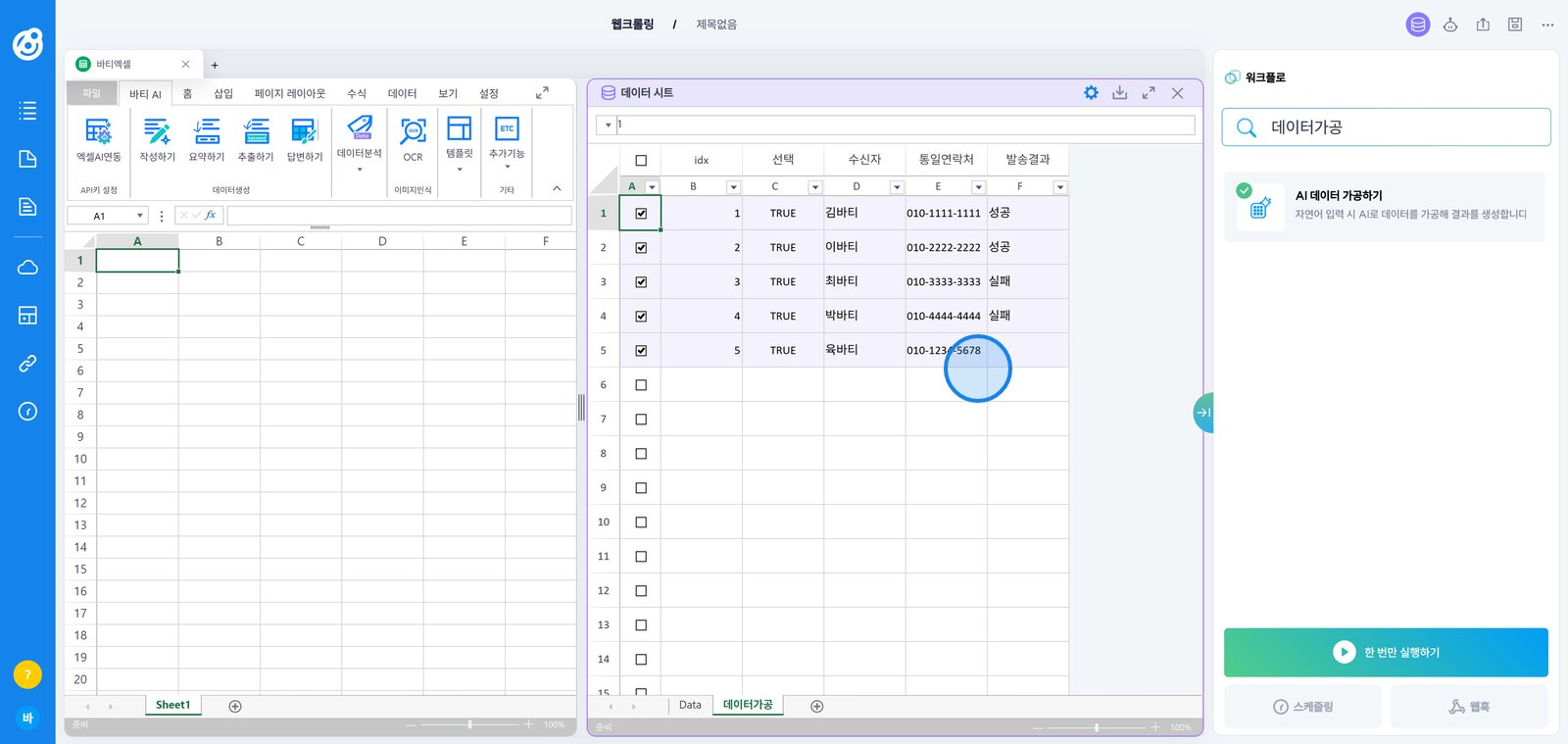This screenshot has width=1568, height=744.
Task: Add a new sheet next to 데이터가공
Action: coord(817,706)
